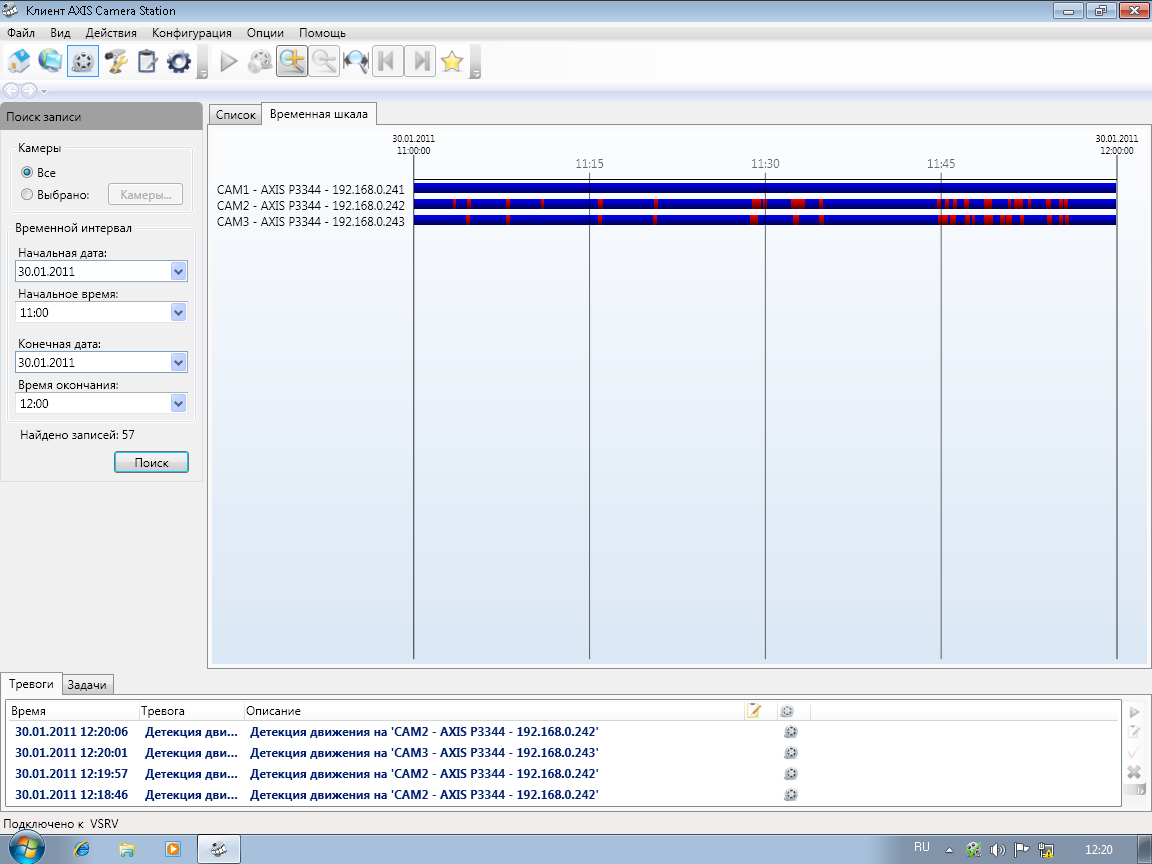Click the yellow star bookmark icon

452,62
